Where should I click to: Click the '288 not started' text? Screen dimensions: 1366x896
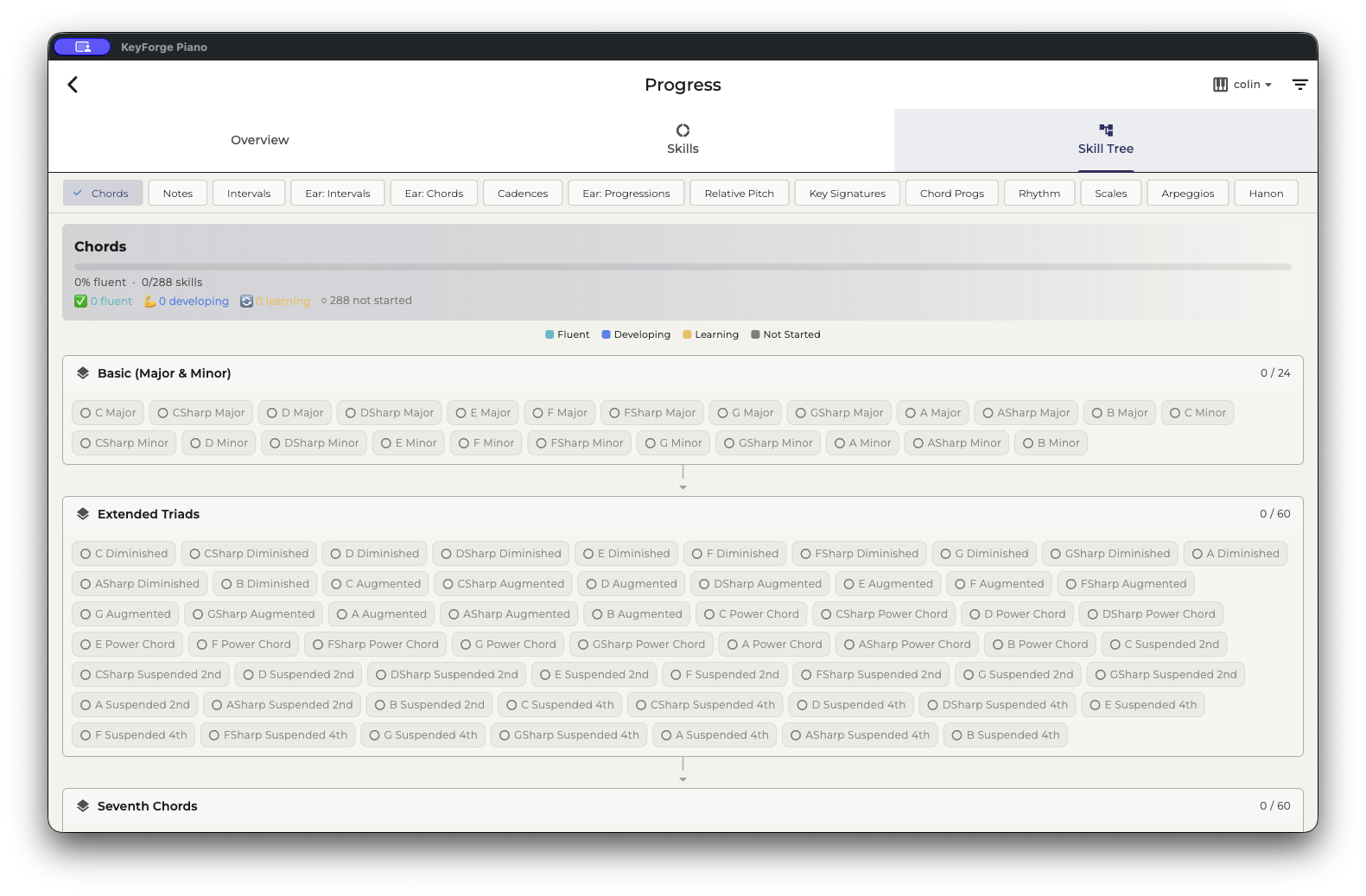371,301
